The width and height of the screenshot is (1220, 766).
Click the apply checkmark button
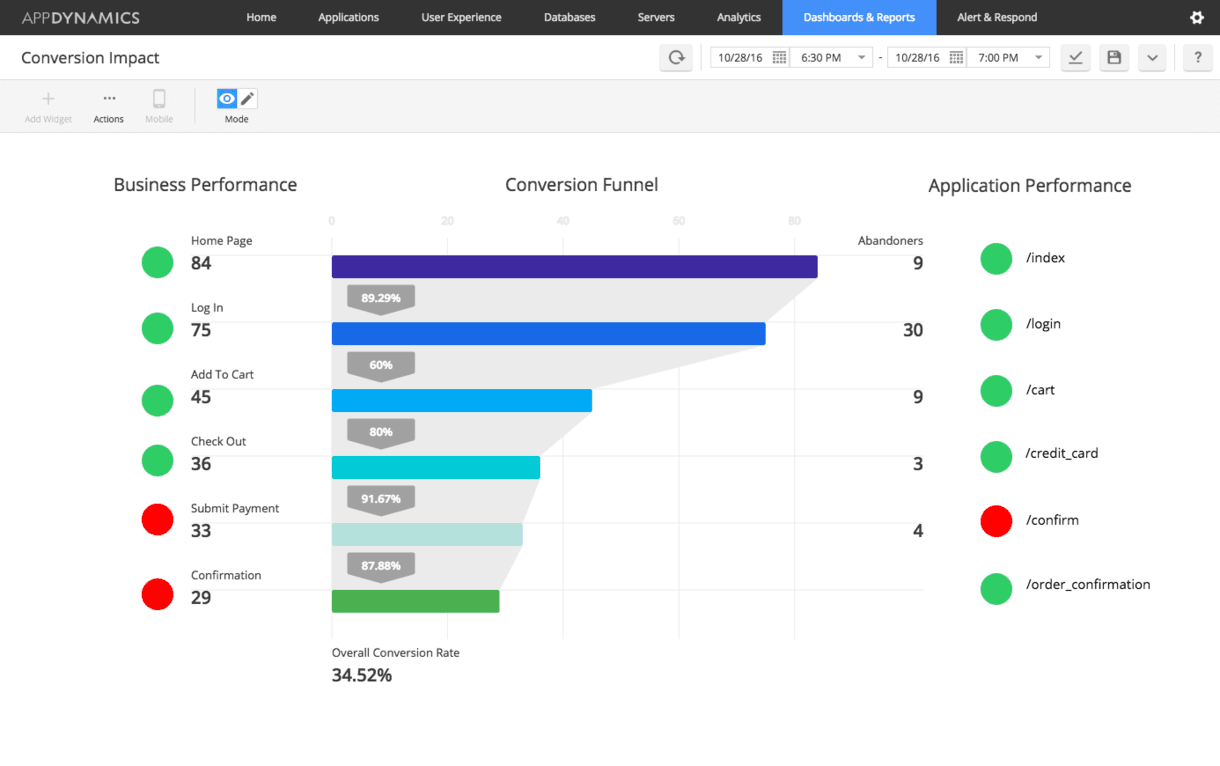click(1075, 58)
